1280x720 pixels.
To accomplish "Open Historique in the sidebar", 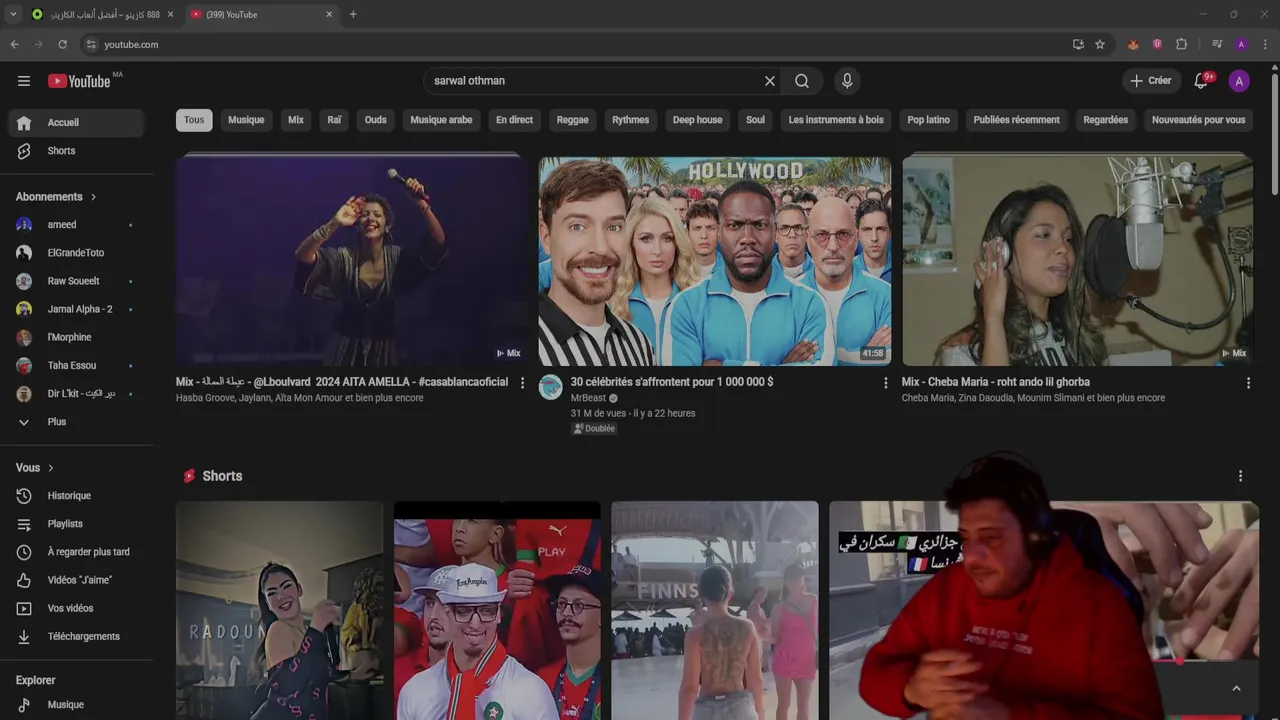I will click(x=77, y=496).
